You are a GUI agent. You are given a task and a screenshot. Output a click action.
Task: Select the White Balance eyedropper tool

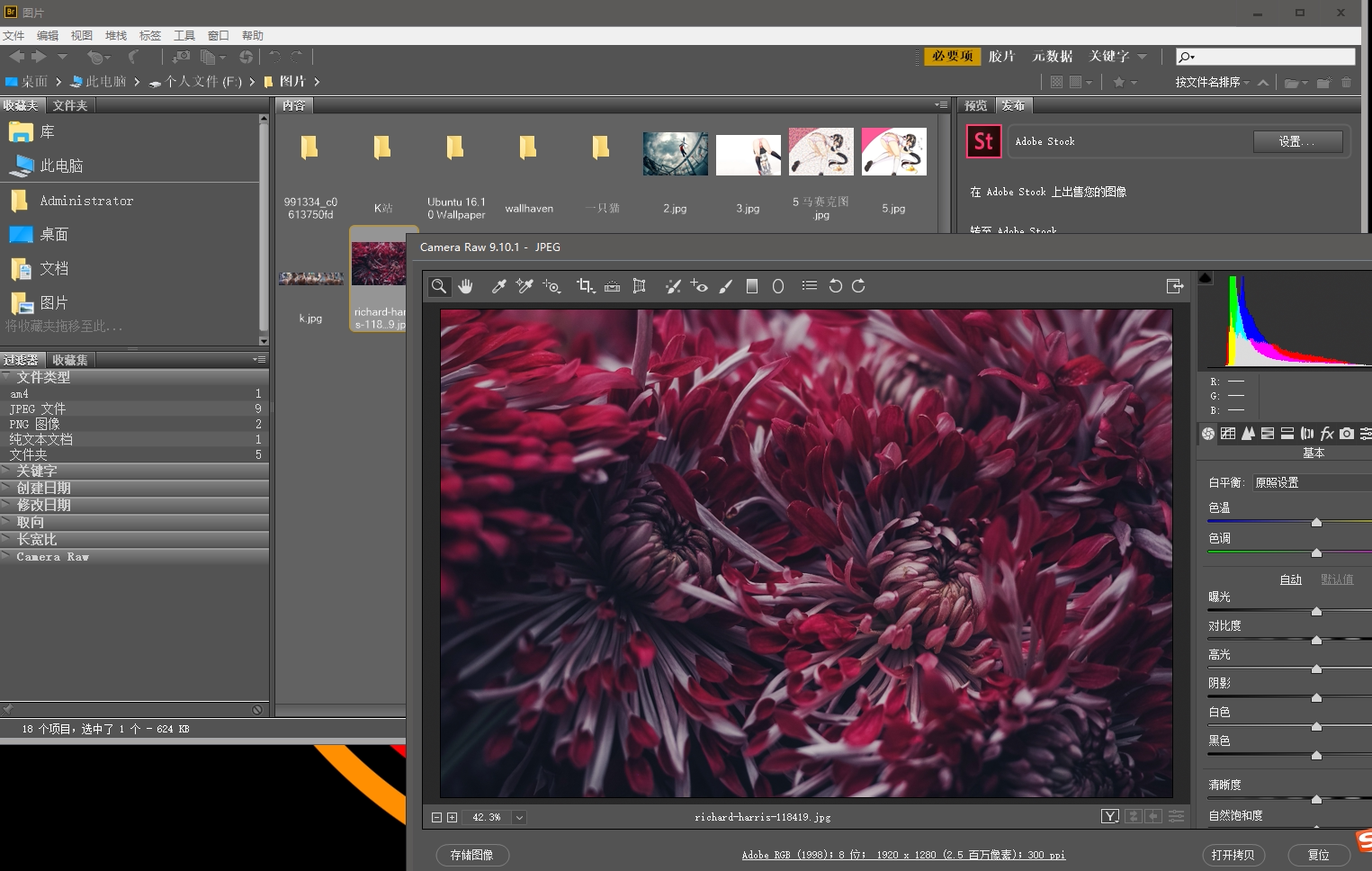point(498,286)
